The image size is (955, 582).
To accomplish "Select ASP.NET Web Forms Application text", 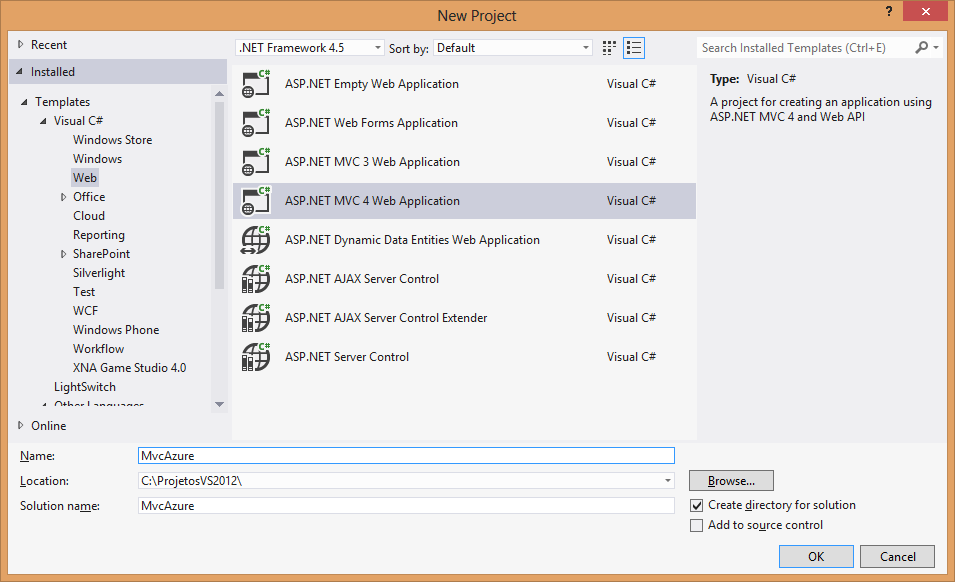I will pyautogui.click(x=371, y=123).
